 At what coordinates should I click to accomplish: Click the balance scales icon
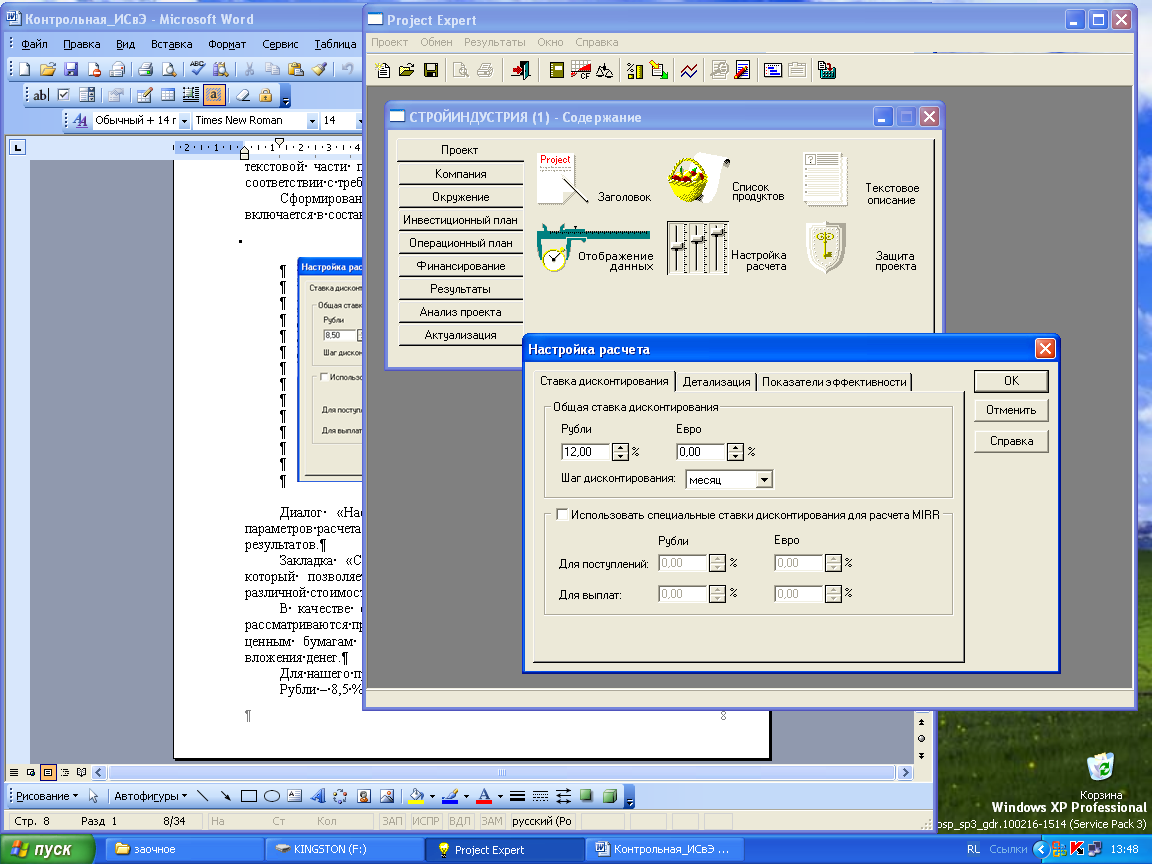click(x=604, y=71)
